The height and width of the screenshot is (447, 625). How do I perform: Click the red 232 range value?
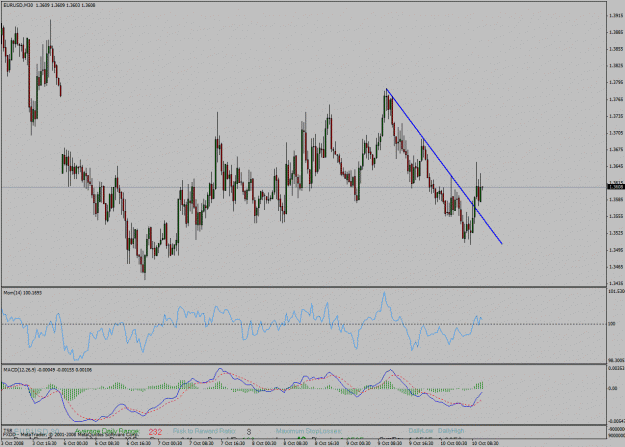point(155,431)
